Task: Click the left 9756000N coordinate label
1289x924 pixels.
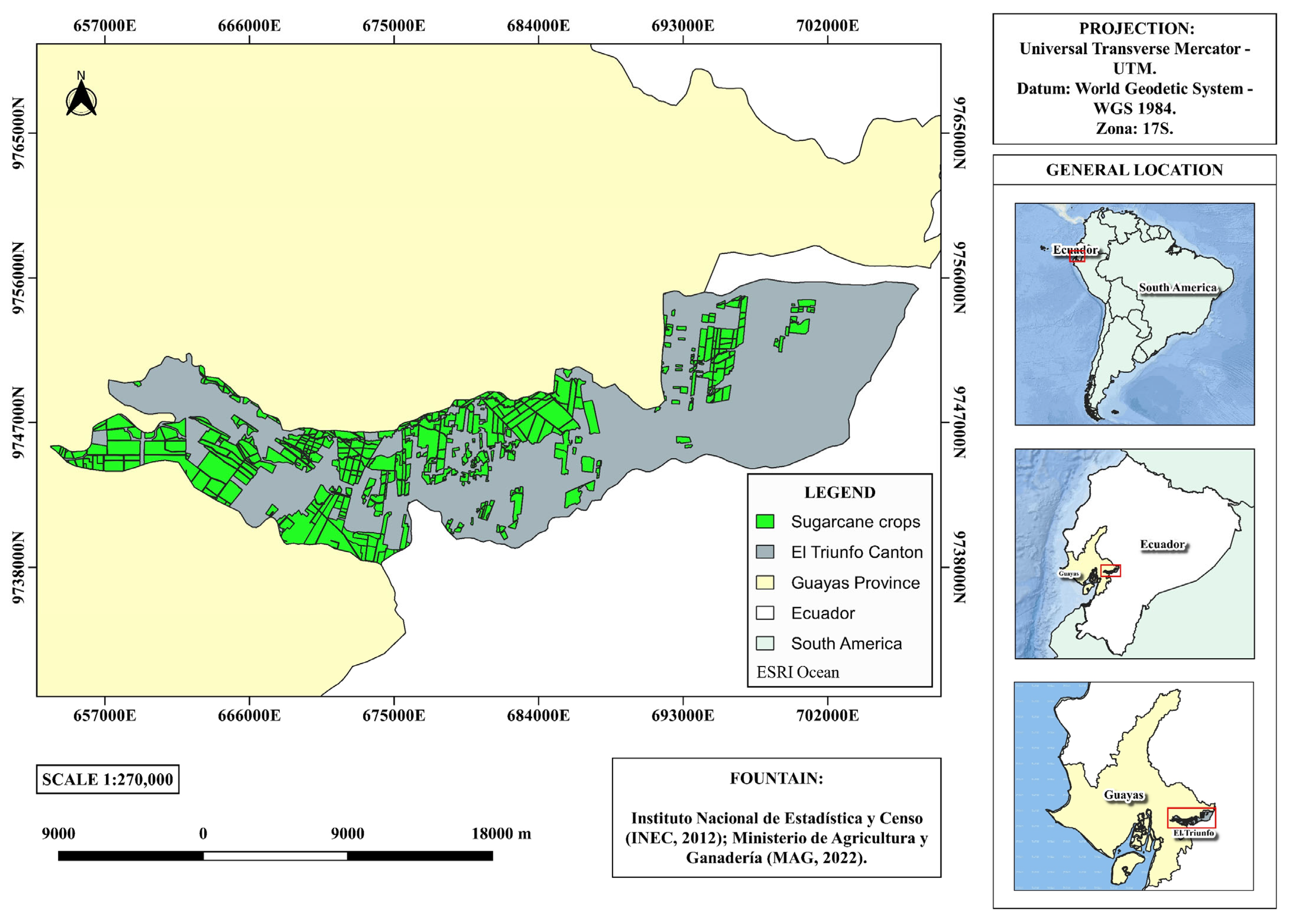Action: tap(18, 278)
